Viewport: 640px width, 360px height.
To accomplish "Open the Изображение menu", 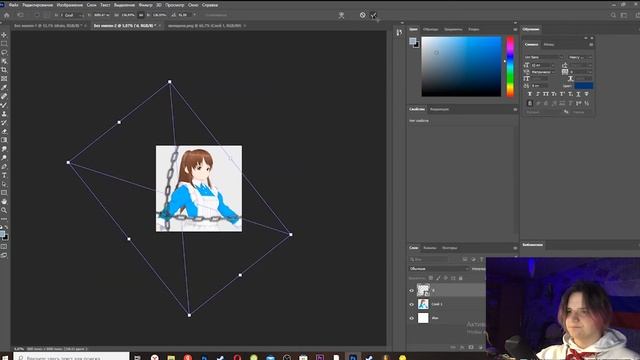I will pos(69,5).
